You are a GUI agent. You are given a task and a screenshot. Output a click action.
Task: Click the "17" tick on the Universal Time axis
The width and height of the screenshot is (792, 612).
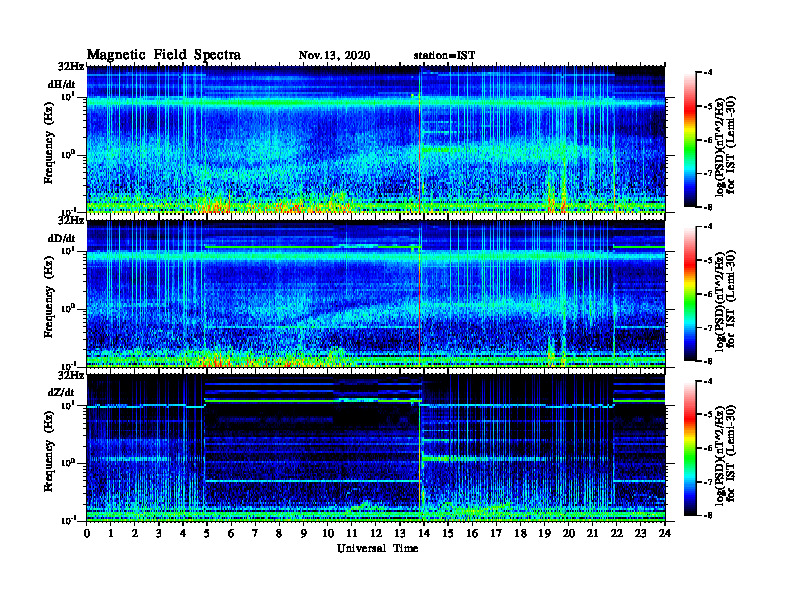(x=496, y=533)
